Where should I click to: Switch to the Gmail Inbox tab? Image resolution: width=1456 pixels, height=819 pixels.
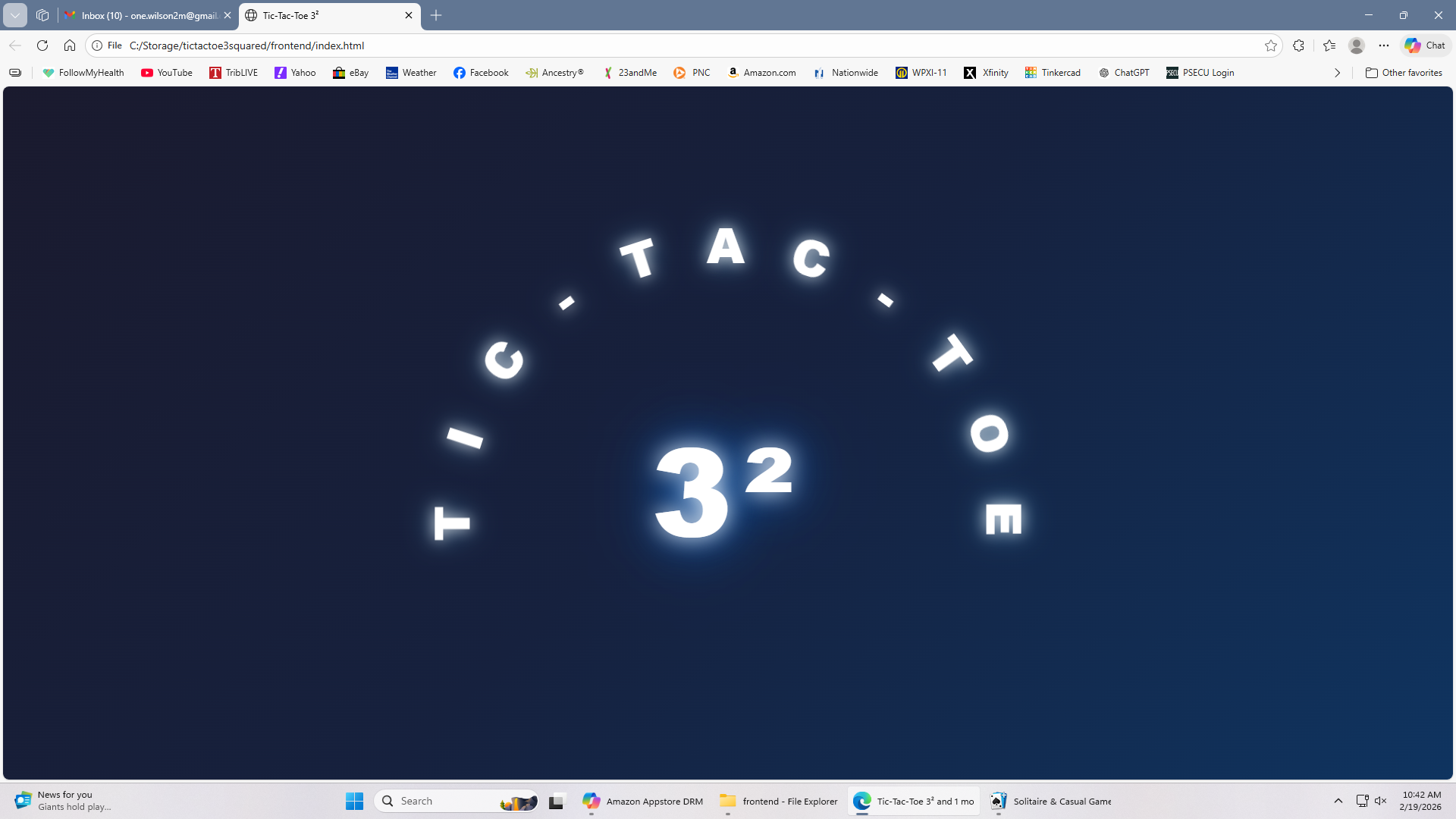[x=144, y=15]
